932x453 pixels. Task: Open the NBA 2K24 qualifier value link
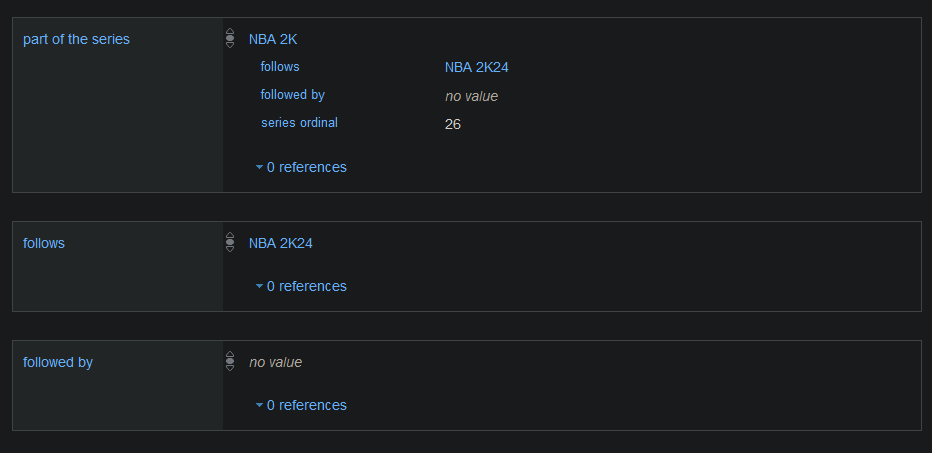pos(477,67)
